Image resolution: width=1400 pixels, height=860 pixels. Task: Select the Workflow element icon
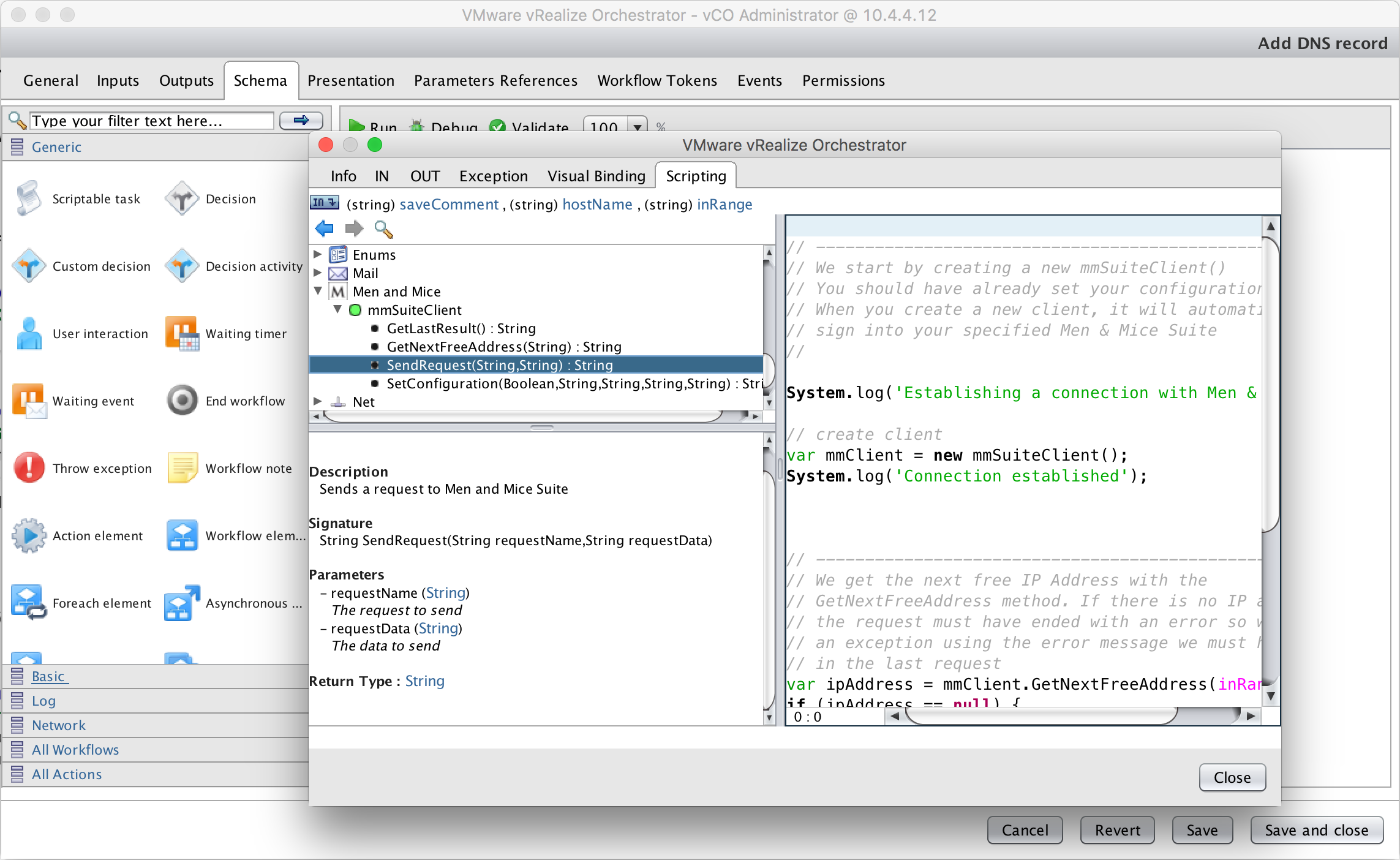click(182, 535)
